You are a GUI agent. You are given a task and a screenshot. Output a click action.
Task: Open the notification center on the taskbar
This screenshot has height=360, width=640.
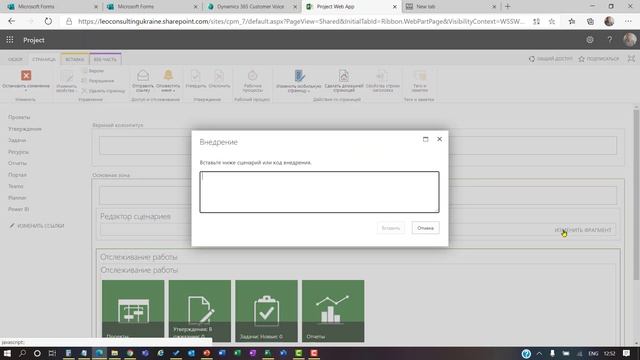[627, 353]
